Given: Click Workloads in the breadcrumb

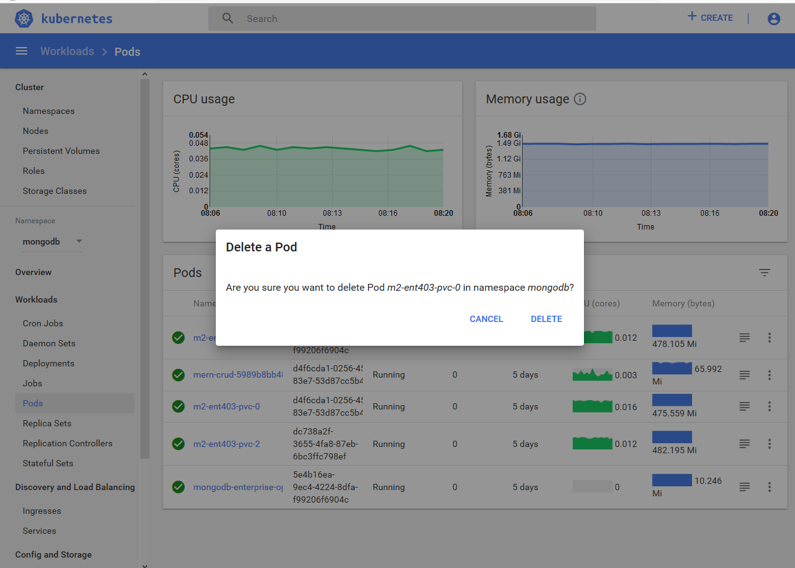Looking at the screenshot, I should [67, 51].
